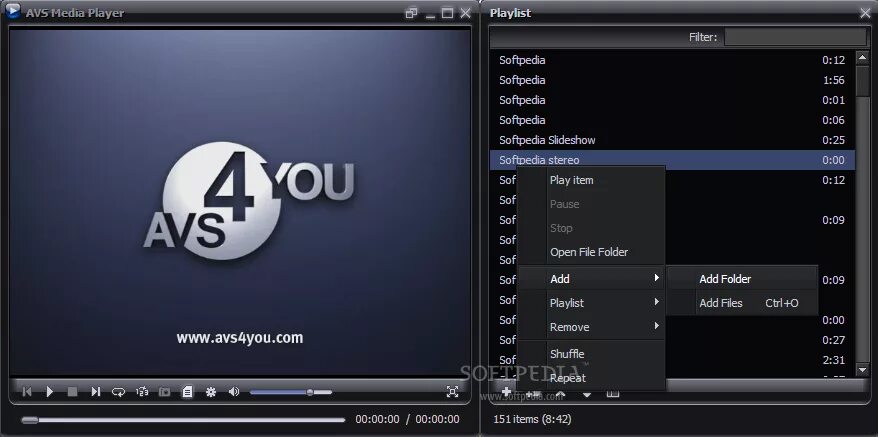
Task: Click the AVS Media Player app logo icon
Action: (x=12, y=11)
